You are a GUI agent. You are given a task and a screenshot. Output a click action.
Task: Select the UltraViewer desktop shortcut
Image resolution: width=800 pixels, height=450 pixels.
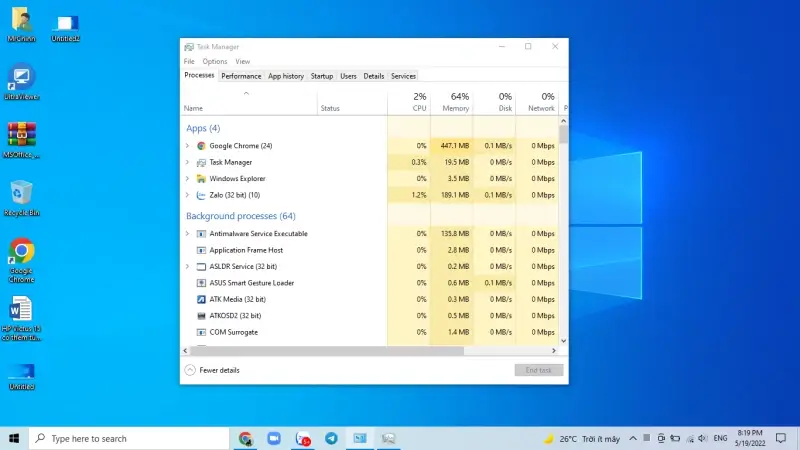(21, 78)
